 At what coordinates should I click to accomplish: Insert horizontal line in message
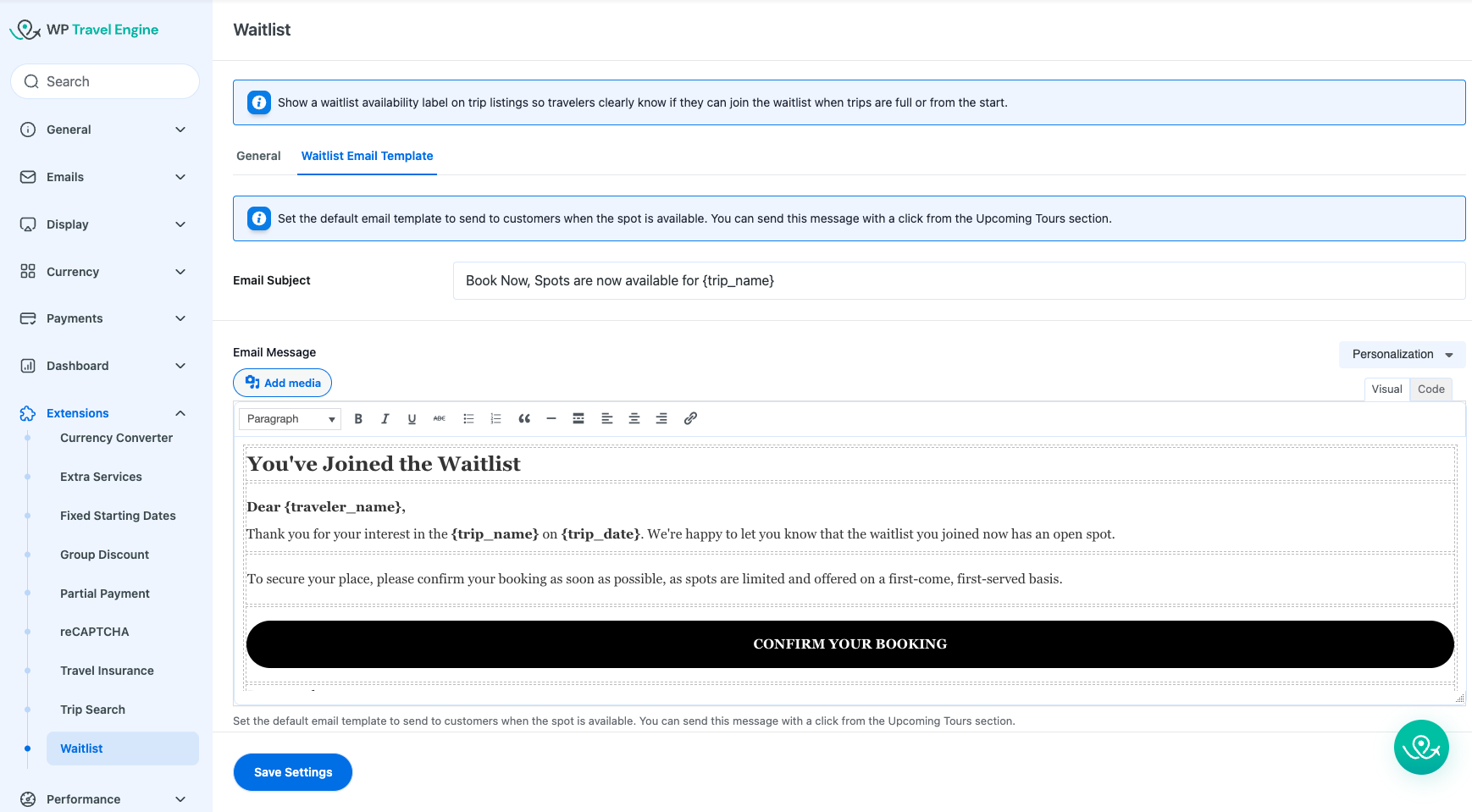point(551,418)
